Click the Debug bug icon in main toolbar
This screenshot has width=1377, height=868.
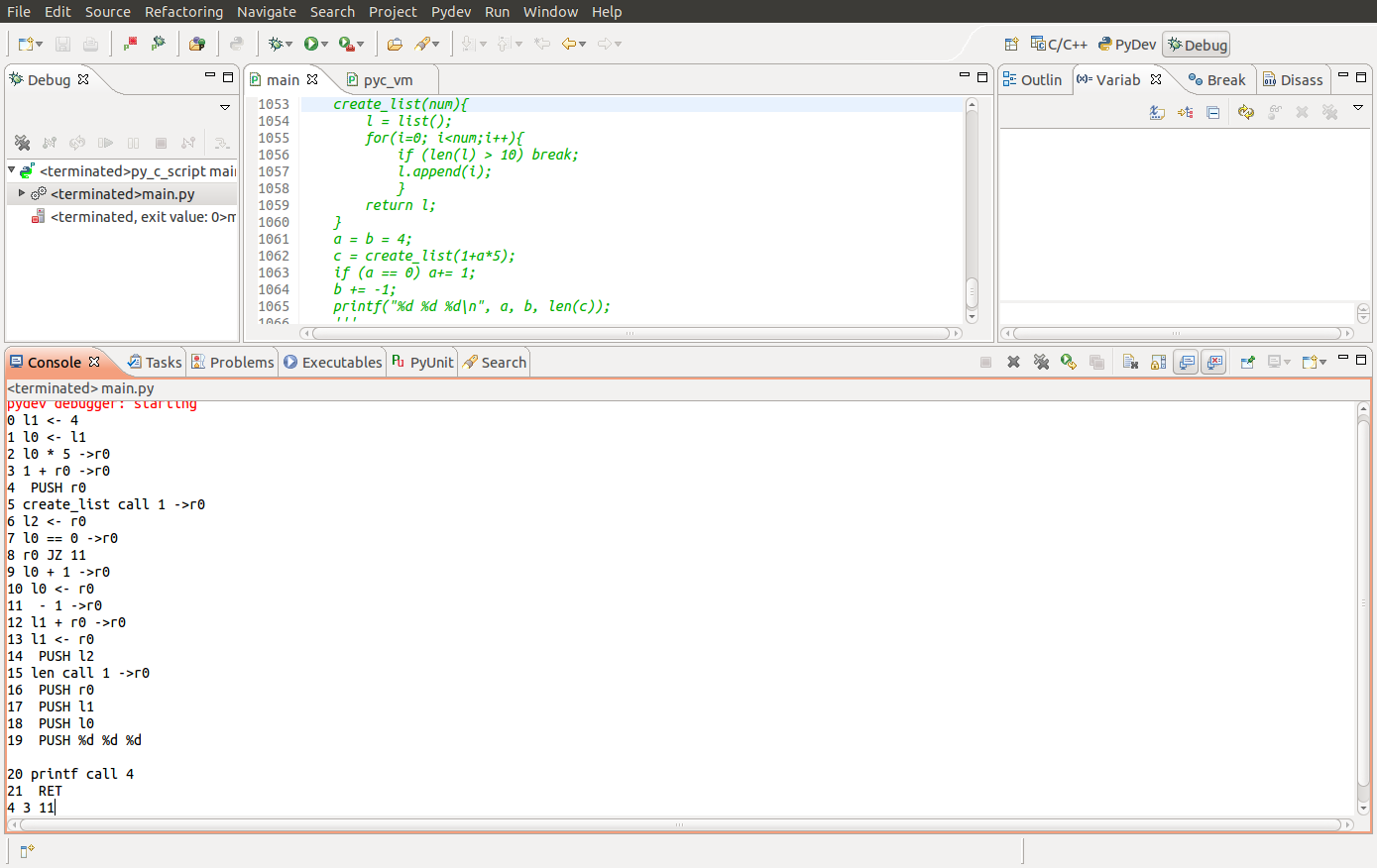pos(276,44)
